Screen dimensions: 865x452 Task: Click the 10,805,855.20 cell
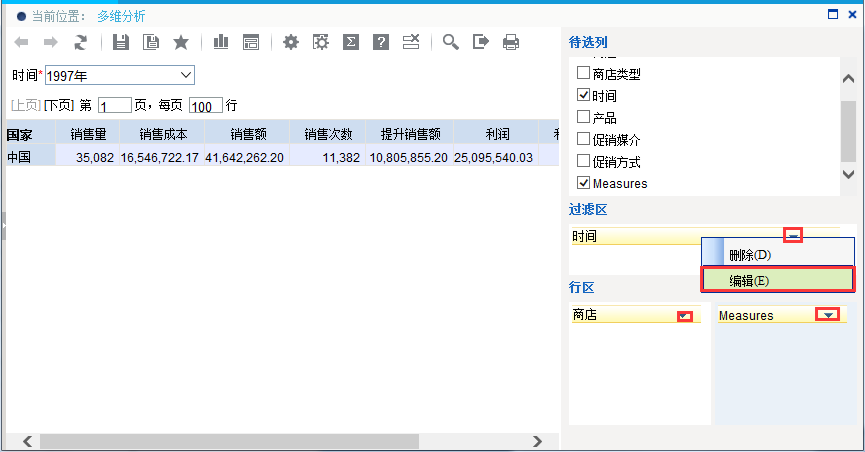click(x=410, y=157)
